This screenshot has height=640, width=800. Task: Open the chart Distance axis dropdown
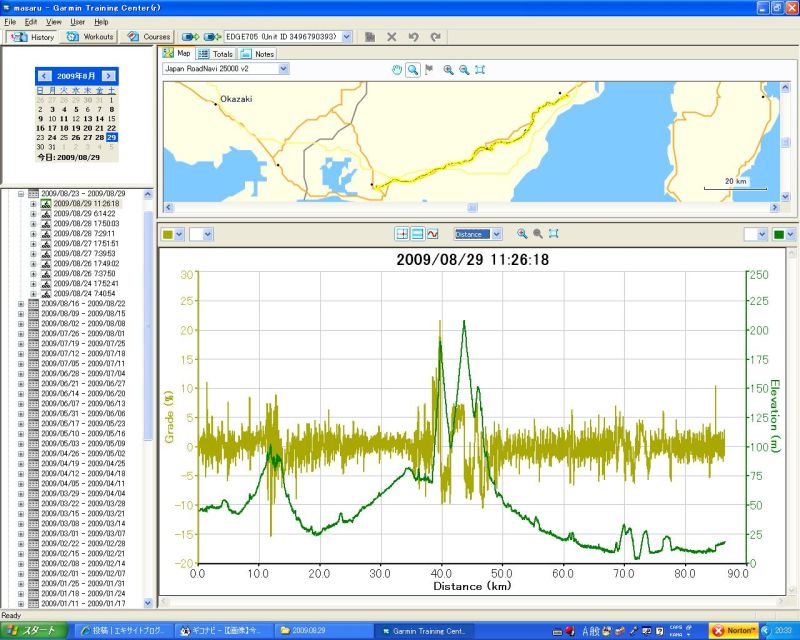point(496,234)
